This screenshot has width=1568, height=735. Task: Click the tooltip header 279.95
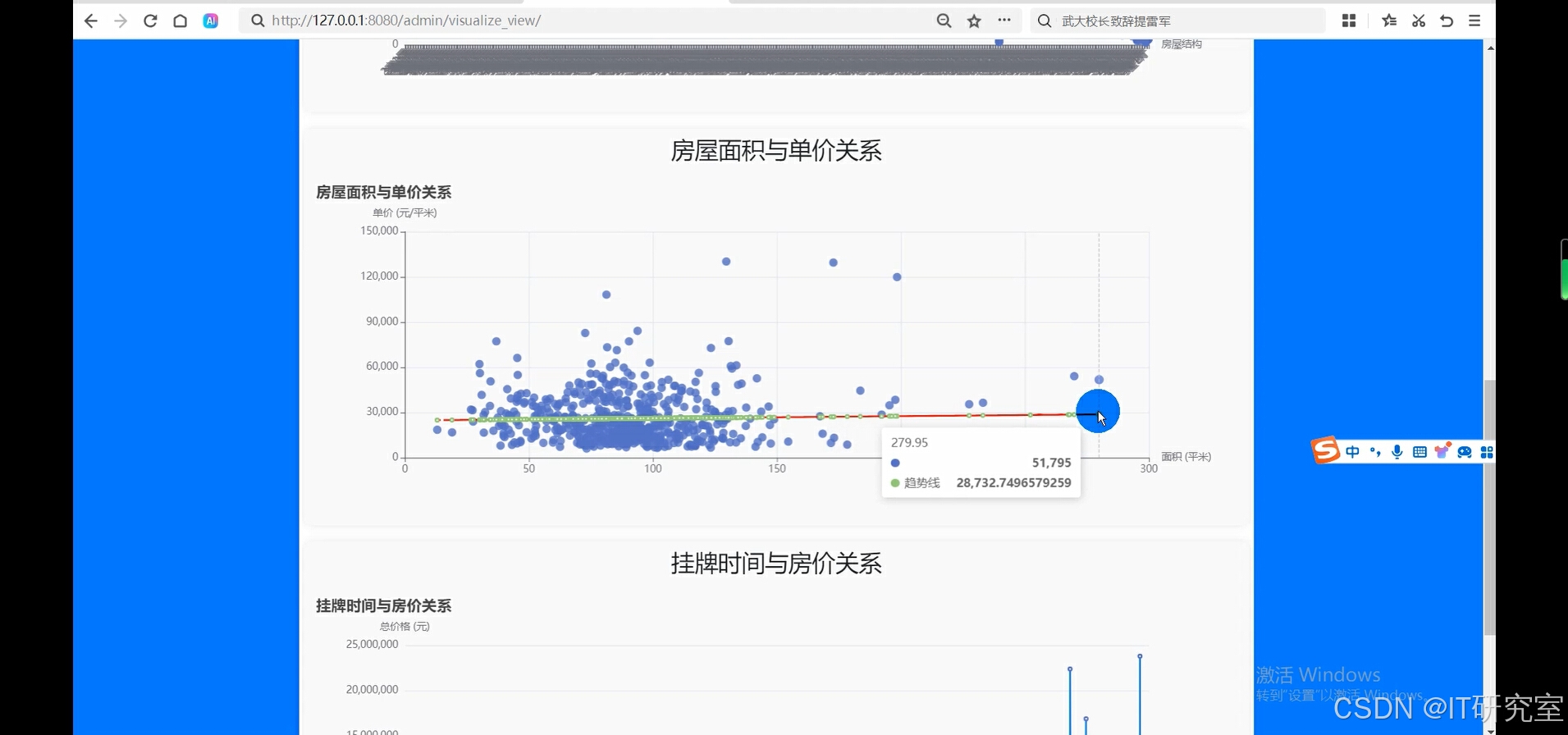click(909, 443)
